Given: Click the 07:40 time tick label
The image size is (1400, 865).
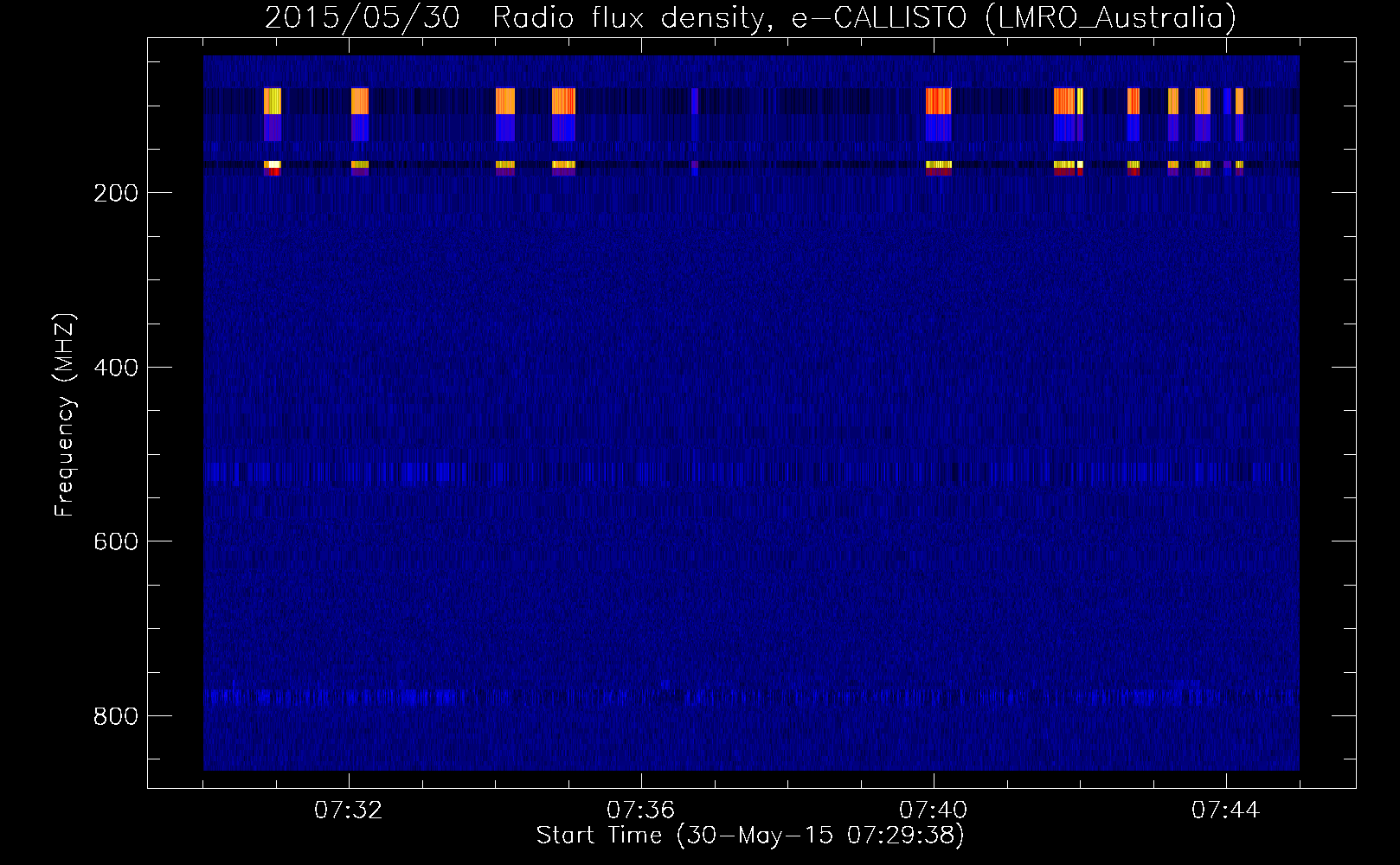Looking at the screenshot, I should (934, 810).
